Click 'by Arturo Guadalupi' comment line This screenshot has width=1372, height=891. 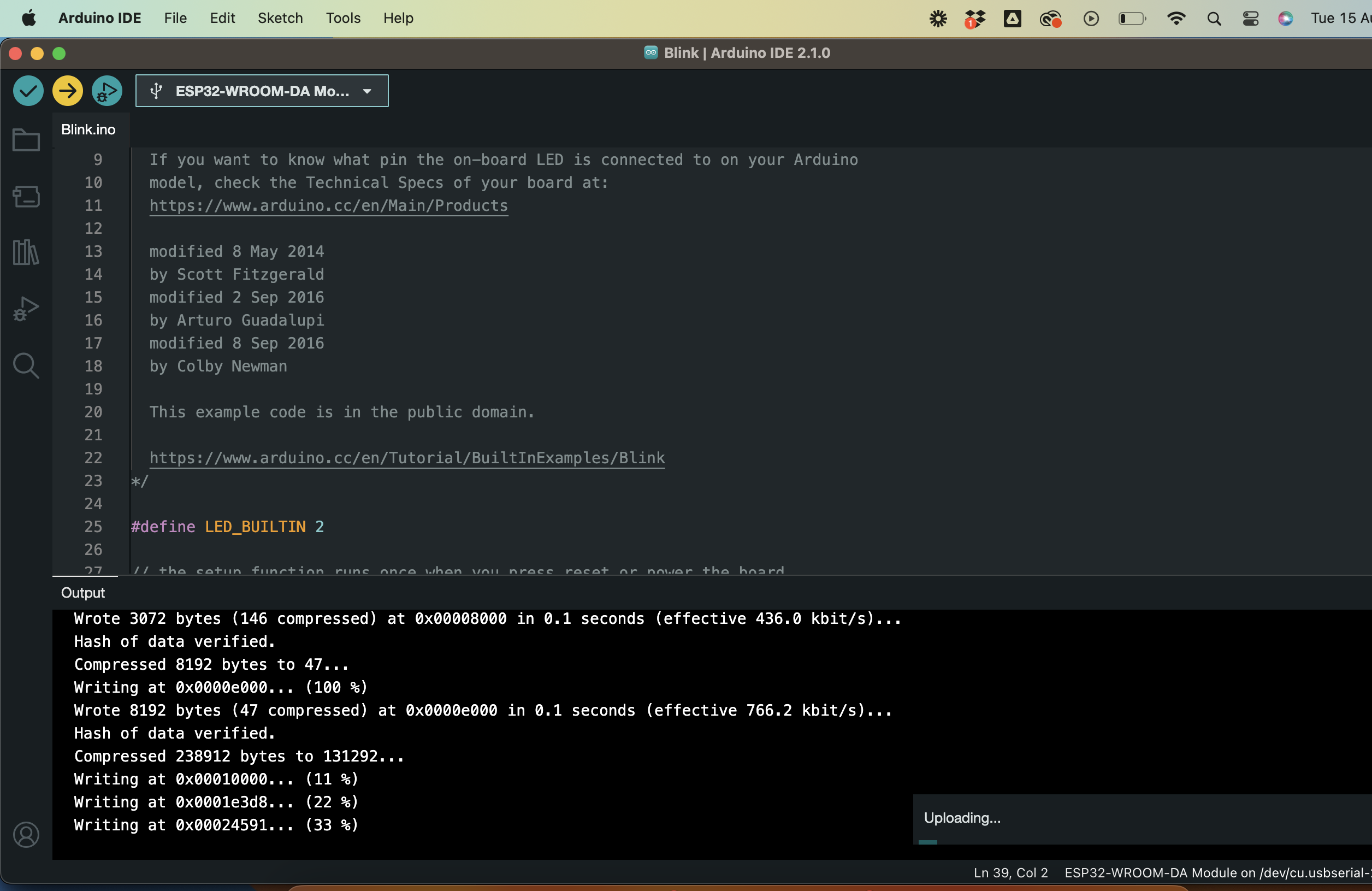(236, 320)
